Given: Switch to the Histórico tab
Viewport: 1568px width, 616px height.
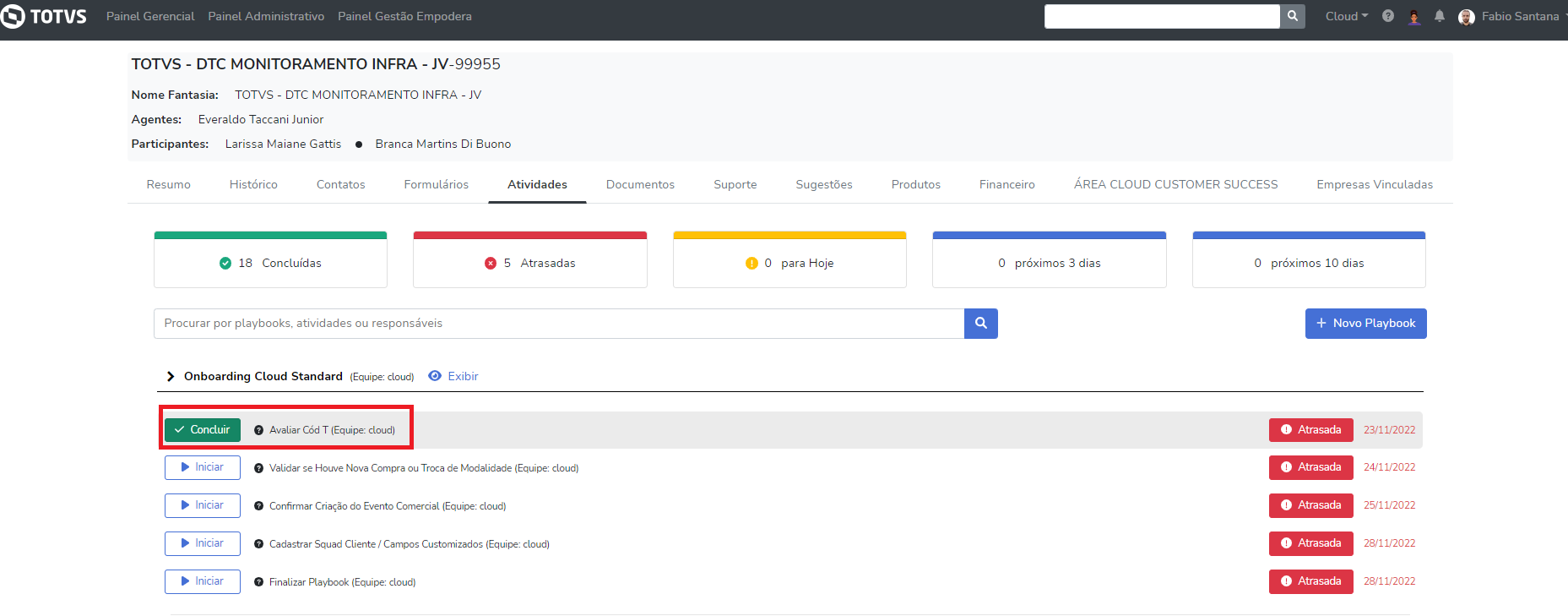Looking at the screenshot, I should pyautogui.click(x=253, y=184).
